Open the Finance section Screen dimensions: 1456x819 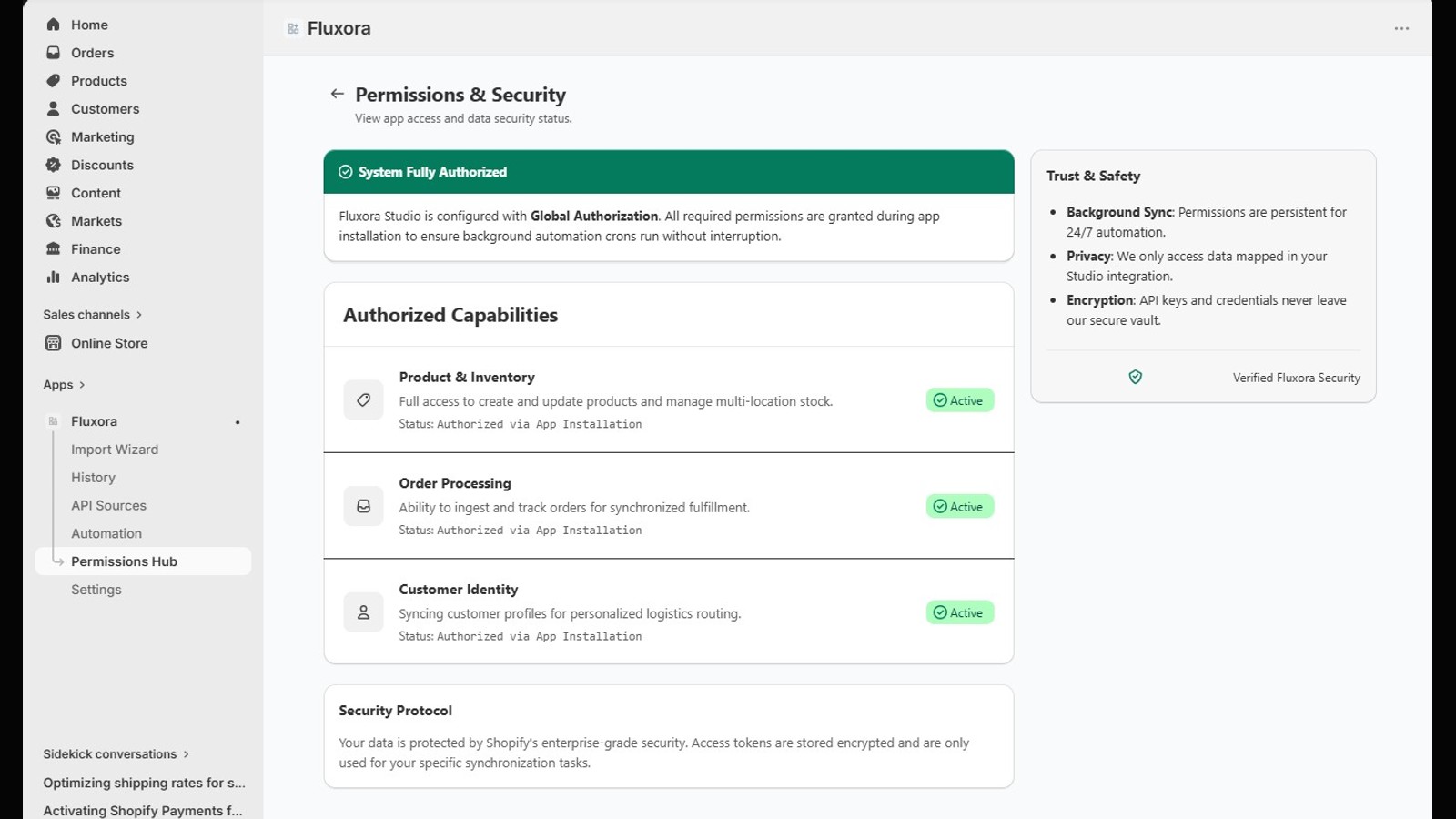point(96,249)
